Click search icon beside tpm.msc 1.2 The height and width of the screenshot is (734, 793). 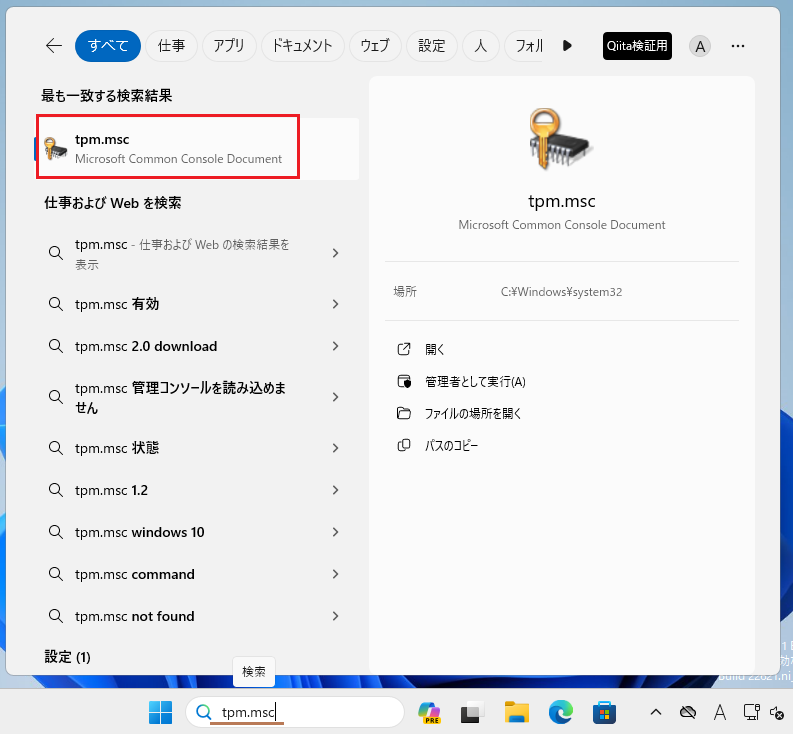click(56, 490)
